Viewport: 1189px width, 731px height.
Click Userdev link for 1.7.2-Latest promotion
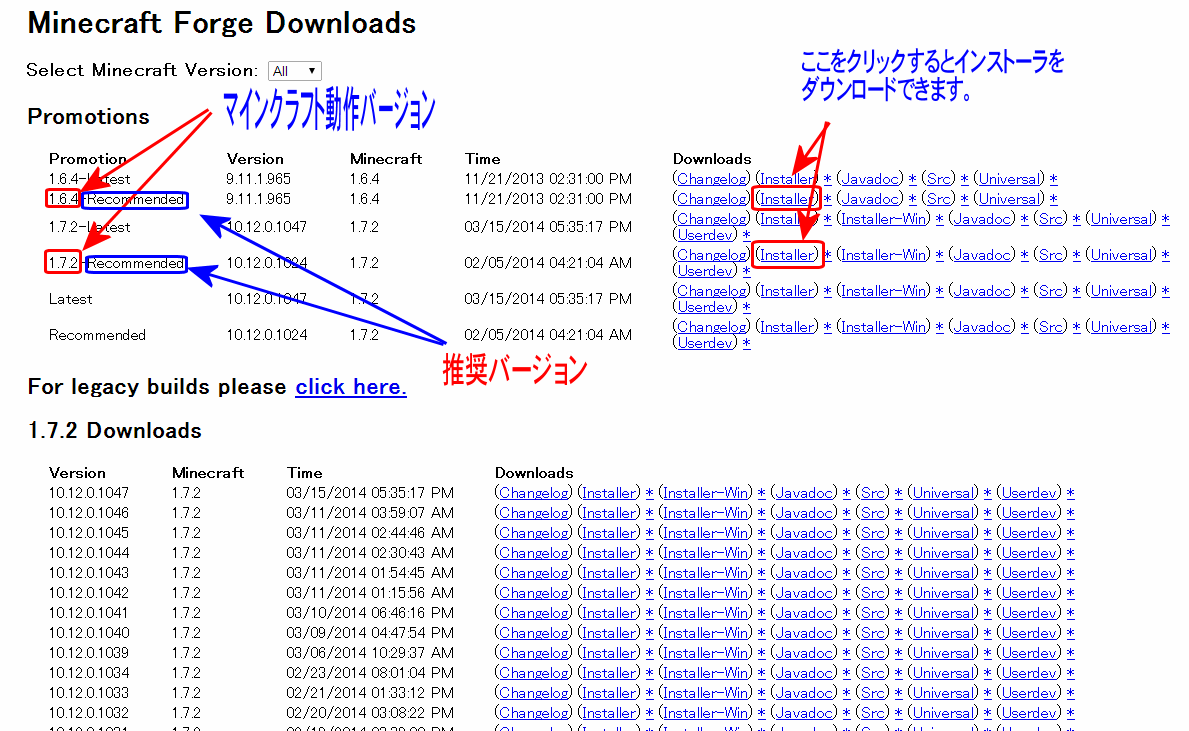point(705,236)
